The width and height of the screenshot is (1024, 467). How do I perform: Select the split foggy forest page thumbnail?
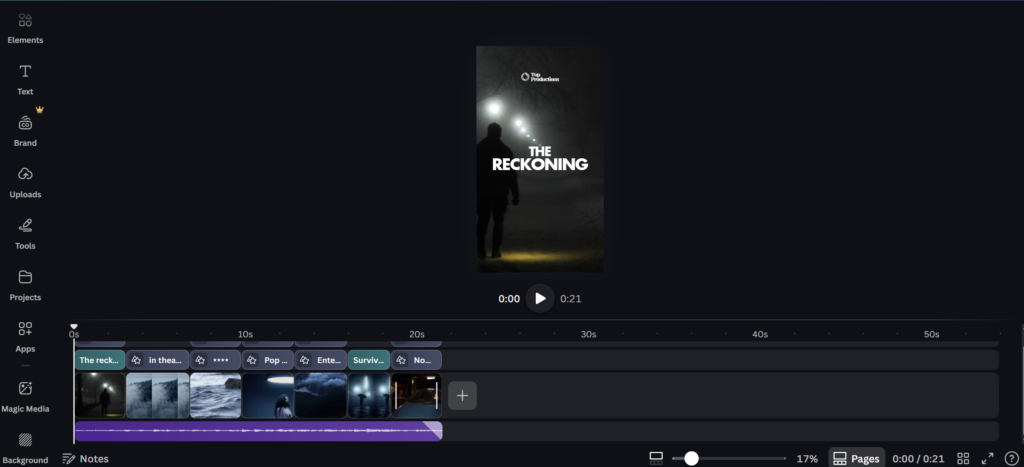157,395
